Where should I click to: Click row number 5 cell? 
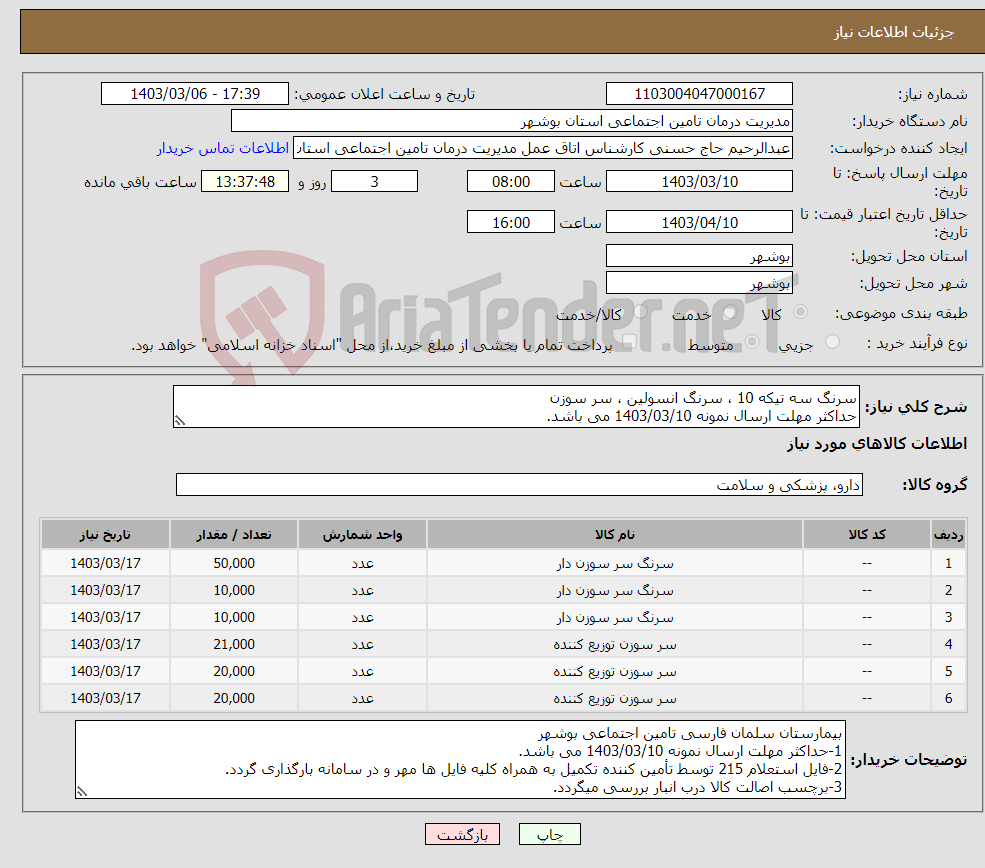click(949, 671)
